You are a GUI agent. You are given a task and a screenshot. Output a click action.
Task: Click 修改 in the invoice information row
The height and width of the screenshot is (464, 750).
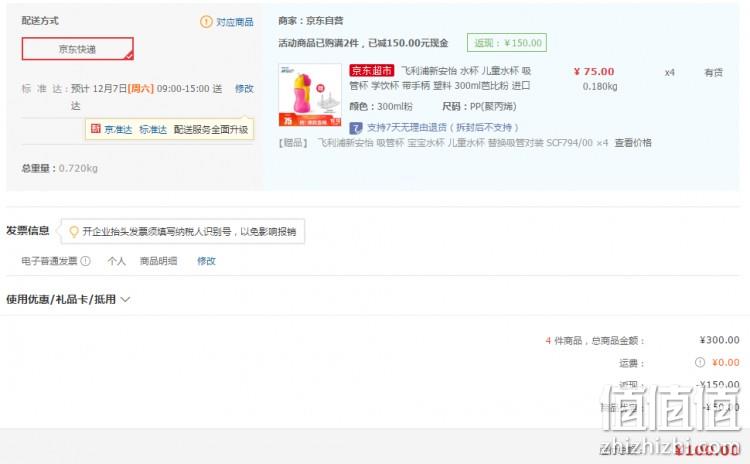pyautogui.click(x=207, y=261)
